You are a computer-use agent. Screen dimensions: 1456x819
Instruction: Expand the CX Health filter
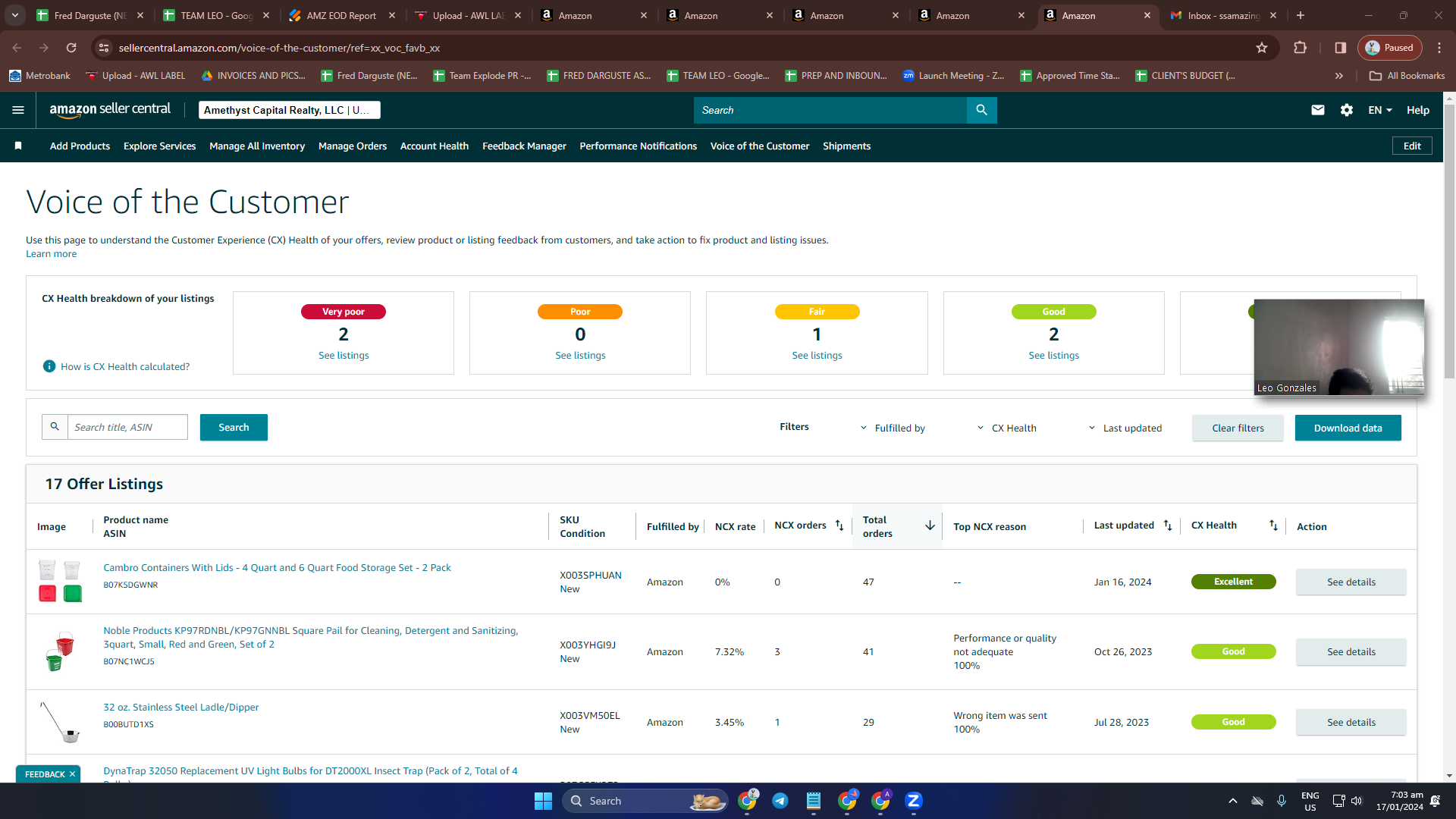tap(1006, 428)
